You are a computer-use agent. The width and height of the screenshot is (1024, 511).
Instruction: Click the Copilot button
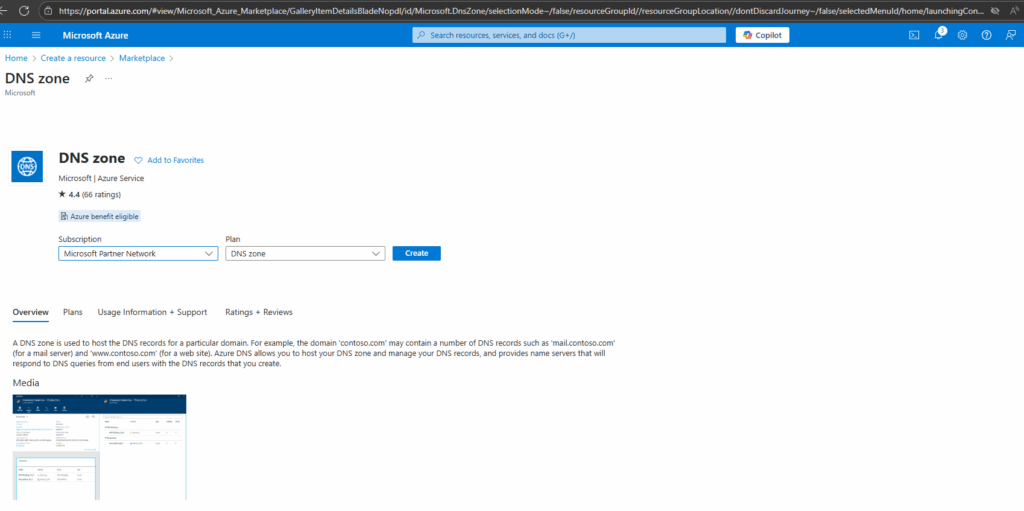(762, 35)
